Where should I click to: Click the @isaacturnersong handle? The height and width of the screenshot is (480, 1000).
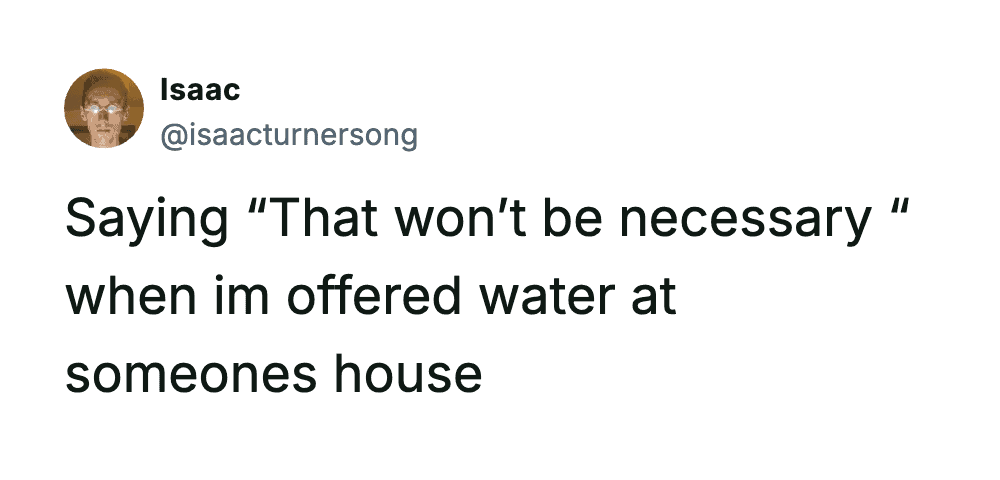coord(288,133)
